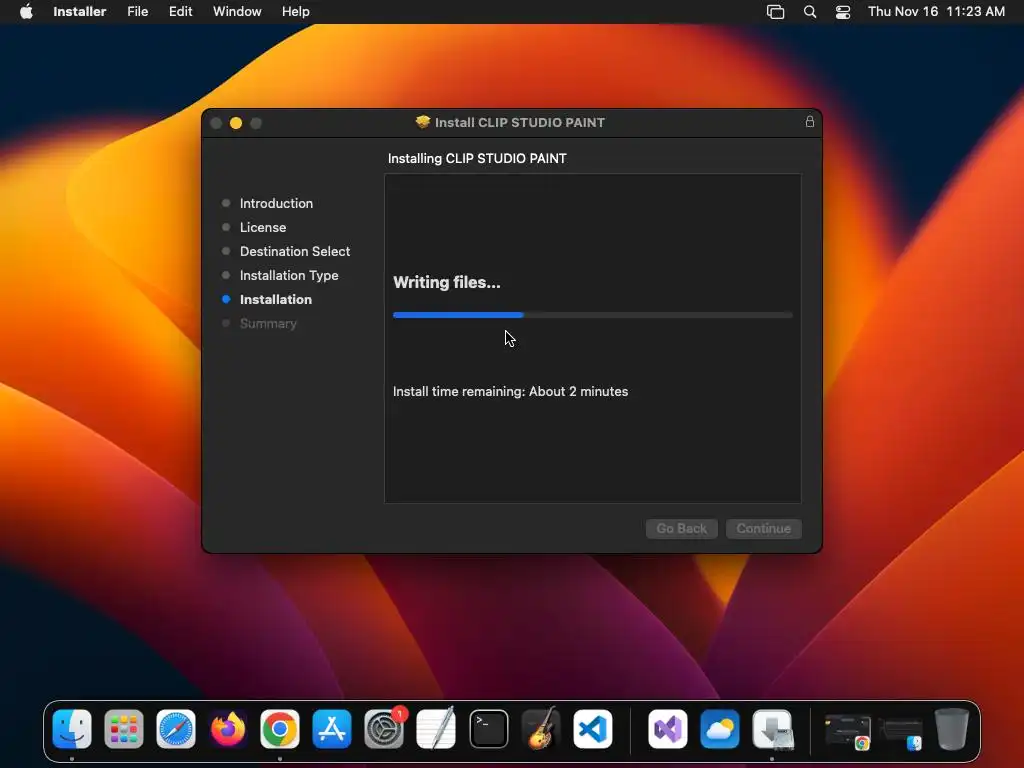Open Finder from the dock

[72, 728]
